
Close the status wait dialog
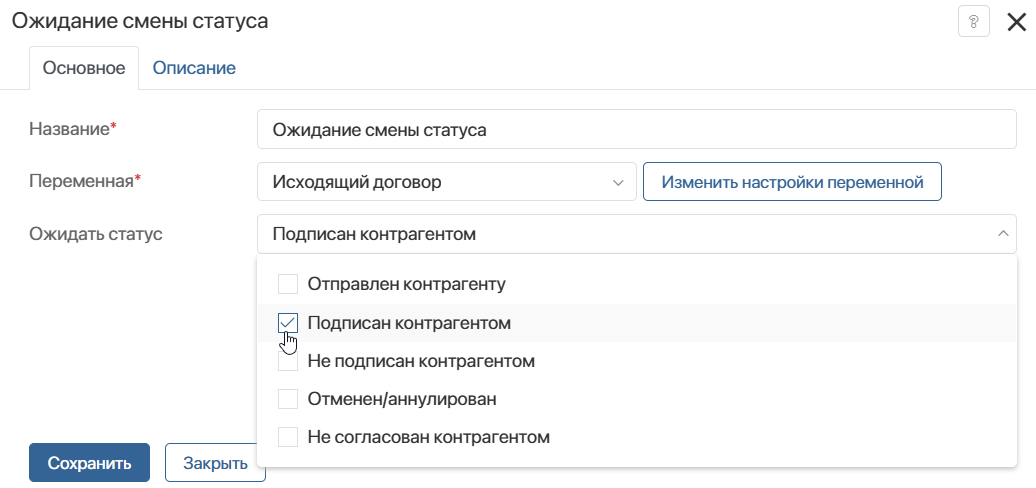point(1016,22)
